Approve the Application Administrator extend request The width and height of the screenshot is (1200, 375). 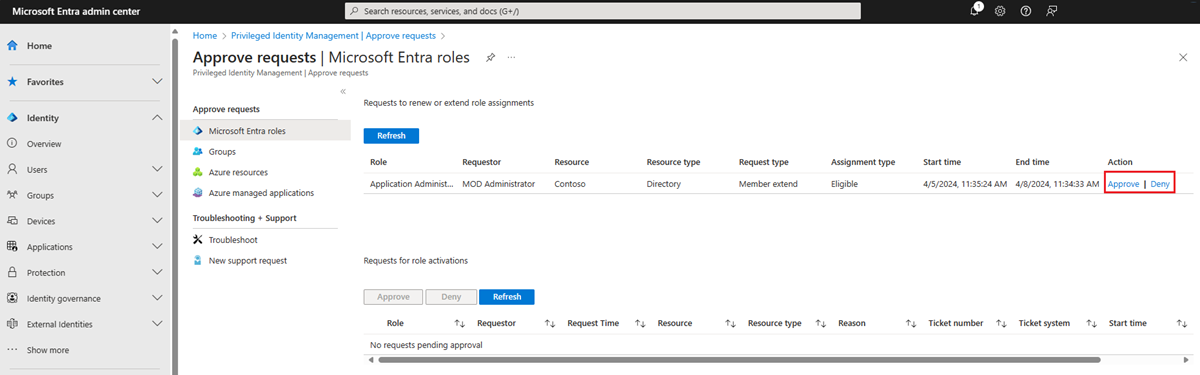click(1124, 184)
